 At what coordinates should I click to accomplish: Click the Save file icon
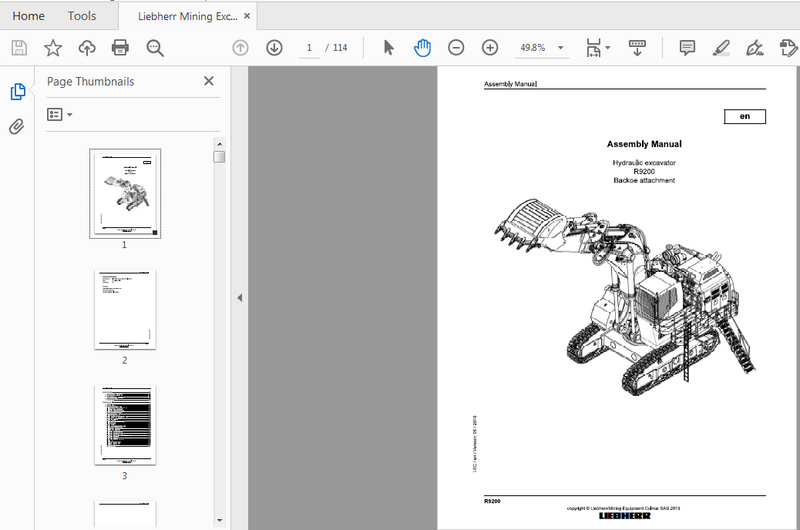coord(19,47)
